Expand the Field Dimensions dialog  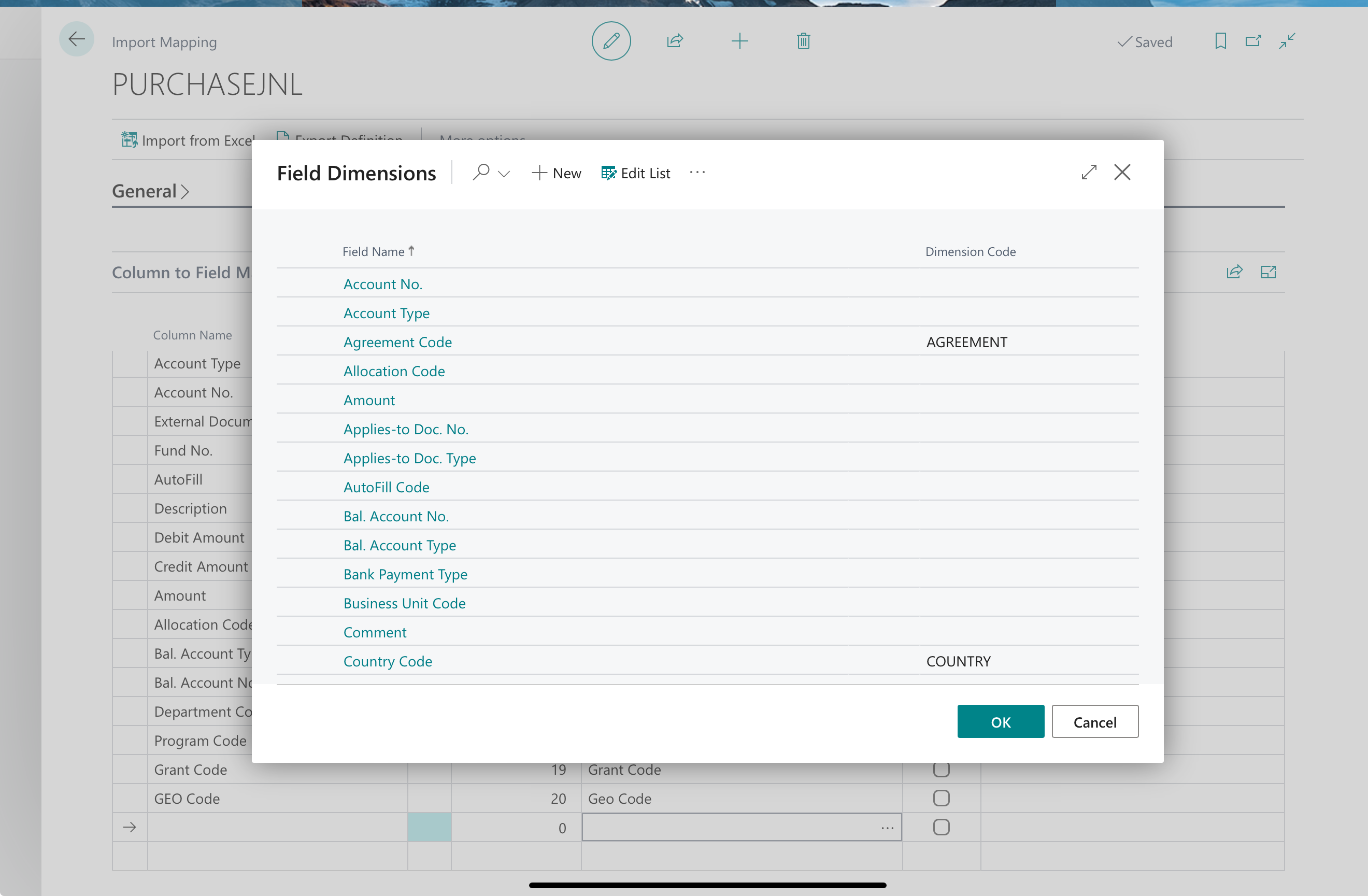1089,172
